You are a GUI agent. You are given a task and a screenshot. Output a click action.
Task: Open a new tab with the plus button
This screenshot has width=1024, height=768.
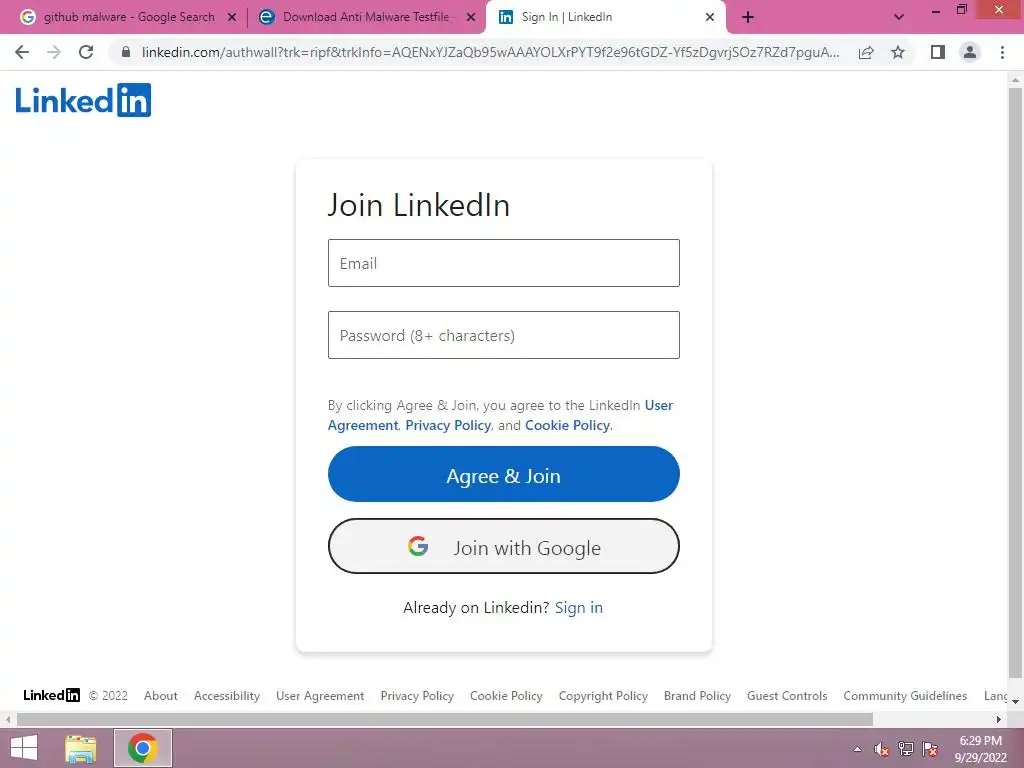click(x=748, y=17)
